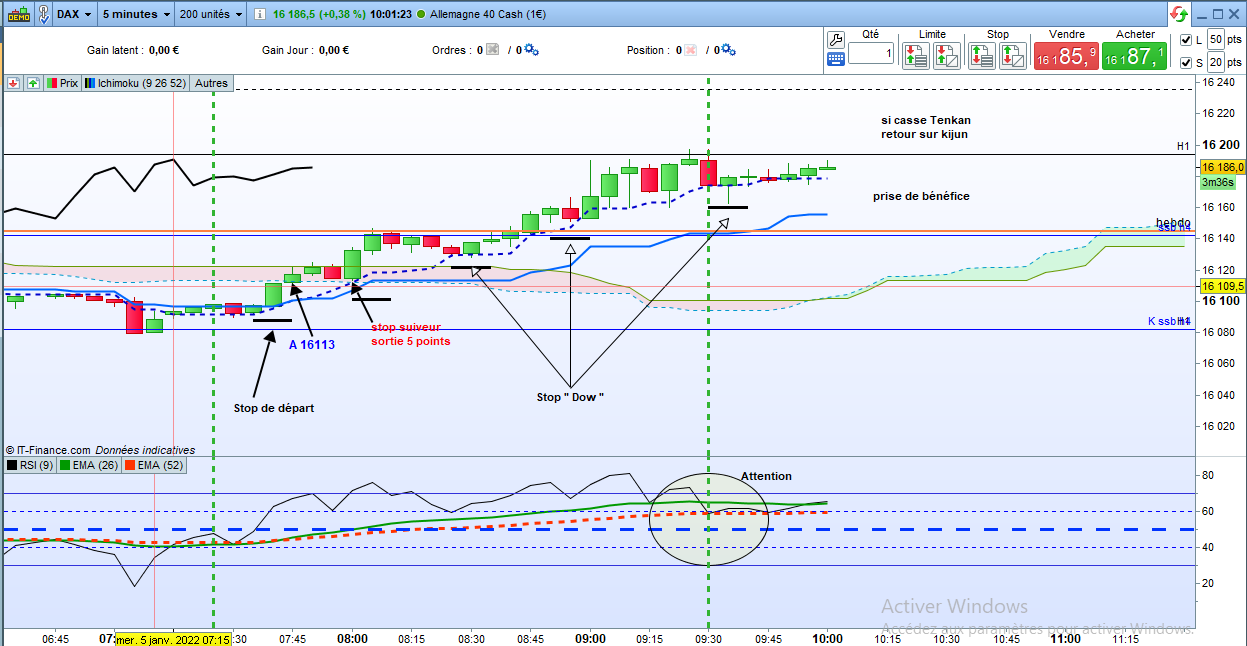The height and width of the screenshot is (646, 1247).
Task: Click the instrument info icon
Action: [259, 14]
